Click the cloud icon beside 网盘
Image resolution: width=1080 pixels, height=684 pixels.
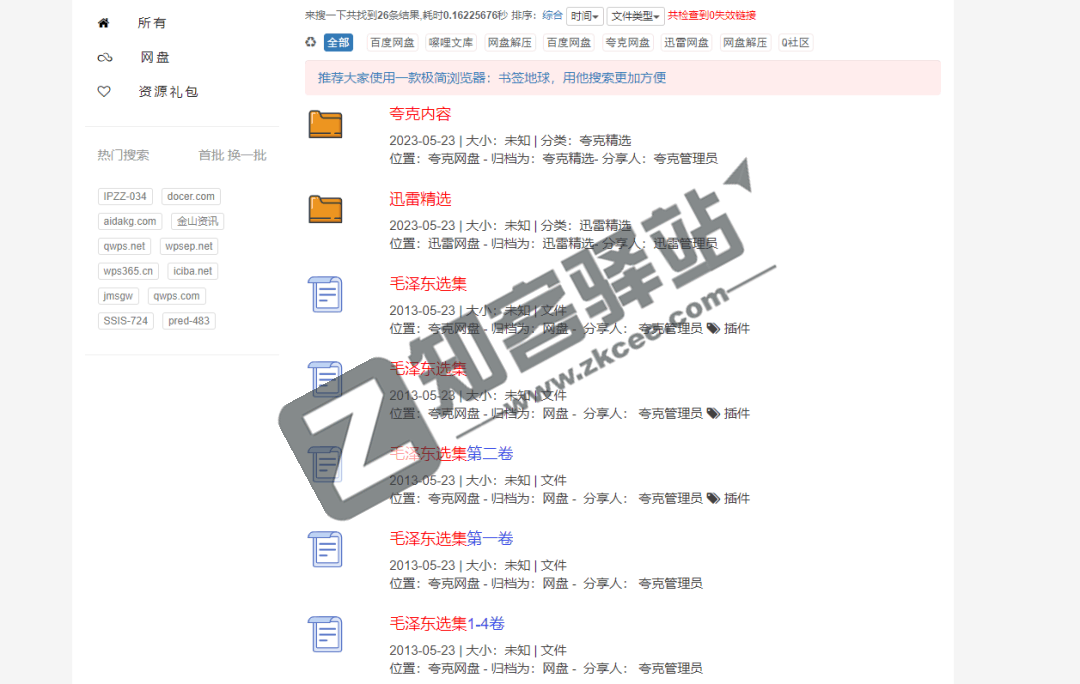(x=104, y=58)
